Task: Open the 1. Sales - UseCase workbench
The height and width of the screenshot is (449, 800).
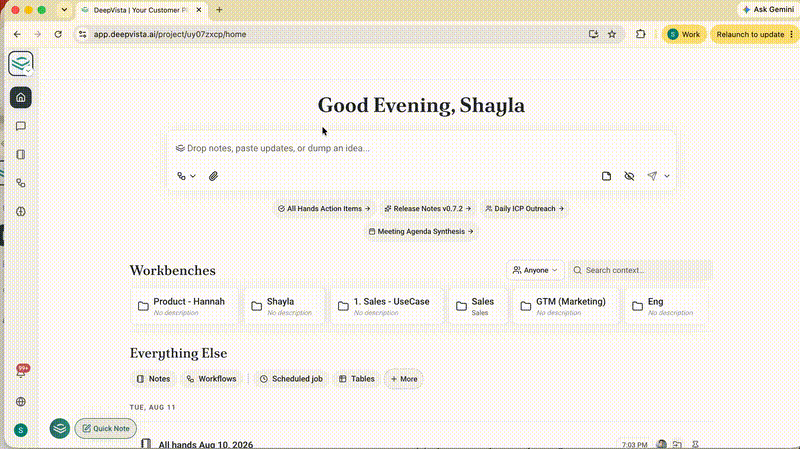Action: pos(387,306)
